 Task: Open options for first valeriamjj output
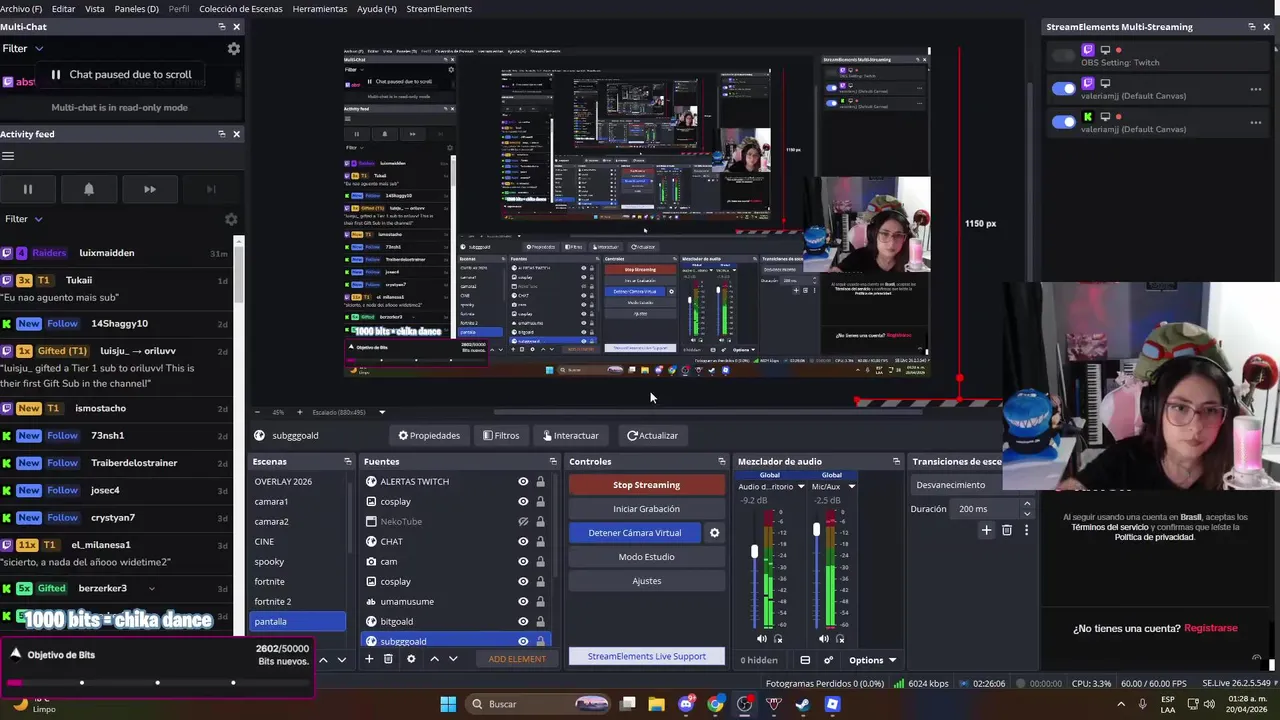click(1256, 89)
